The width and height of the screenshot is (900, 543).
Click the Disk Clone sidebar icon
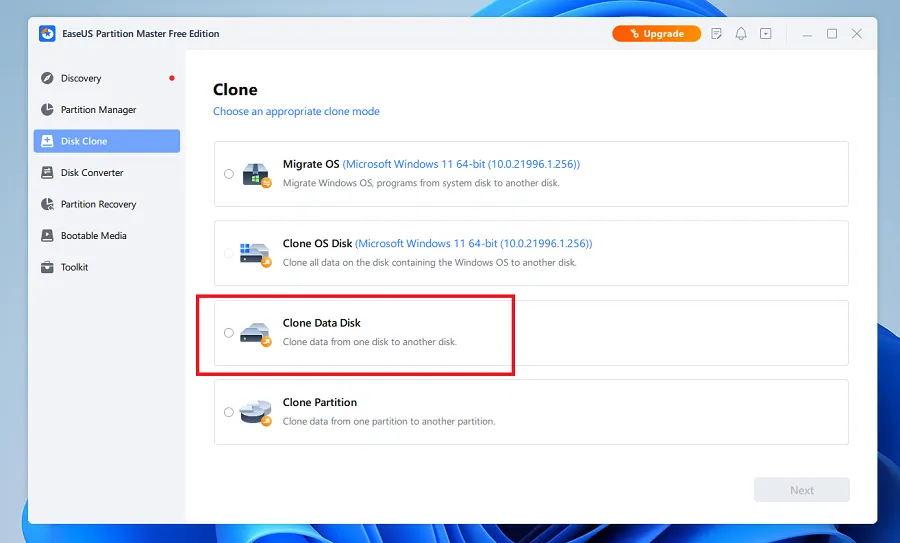[47, 141]
